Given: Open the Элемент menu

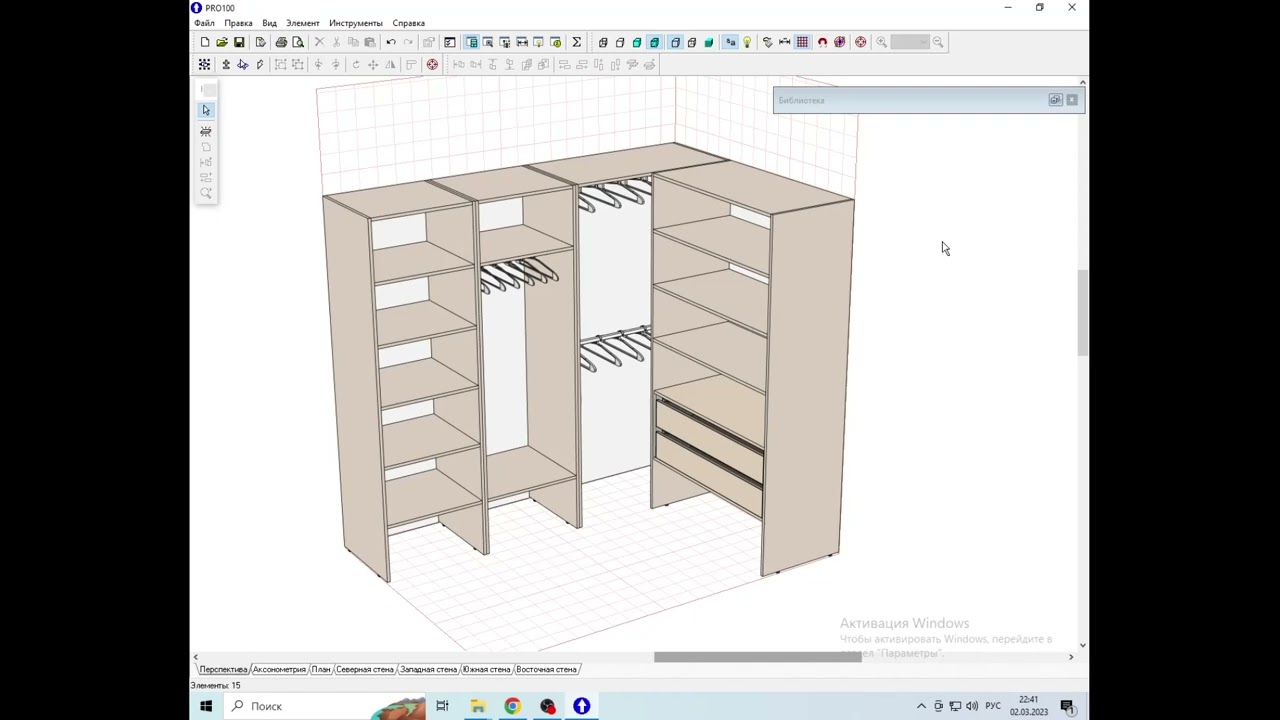Looking at the screenshot, I should (302, 23).
